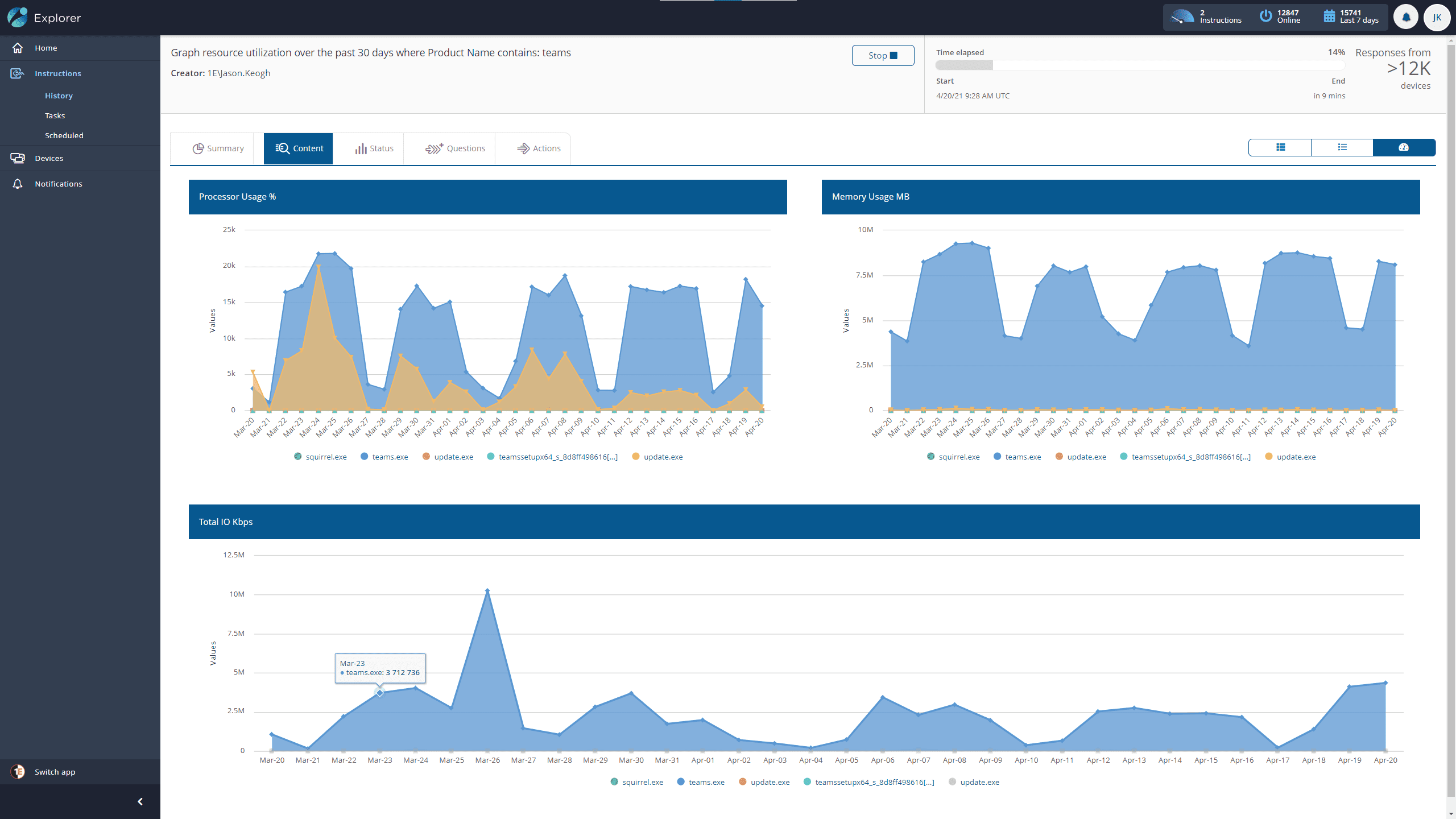This screenshot has width=1456, height=819.
Task: Open the Status tab
Action: tap(374, 148)
